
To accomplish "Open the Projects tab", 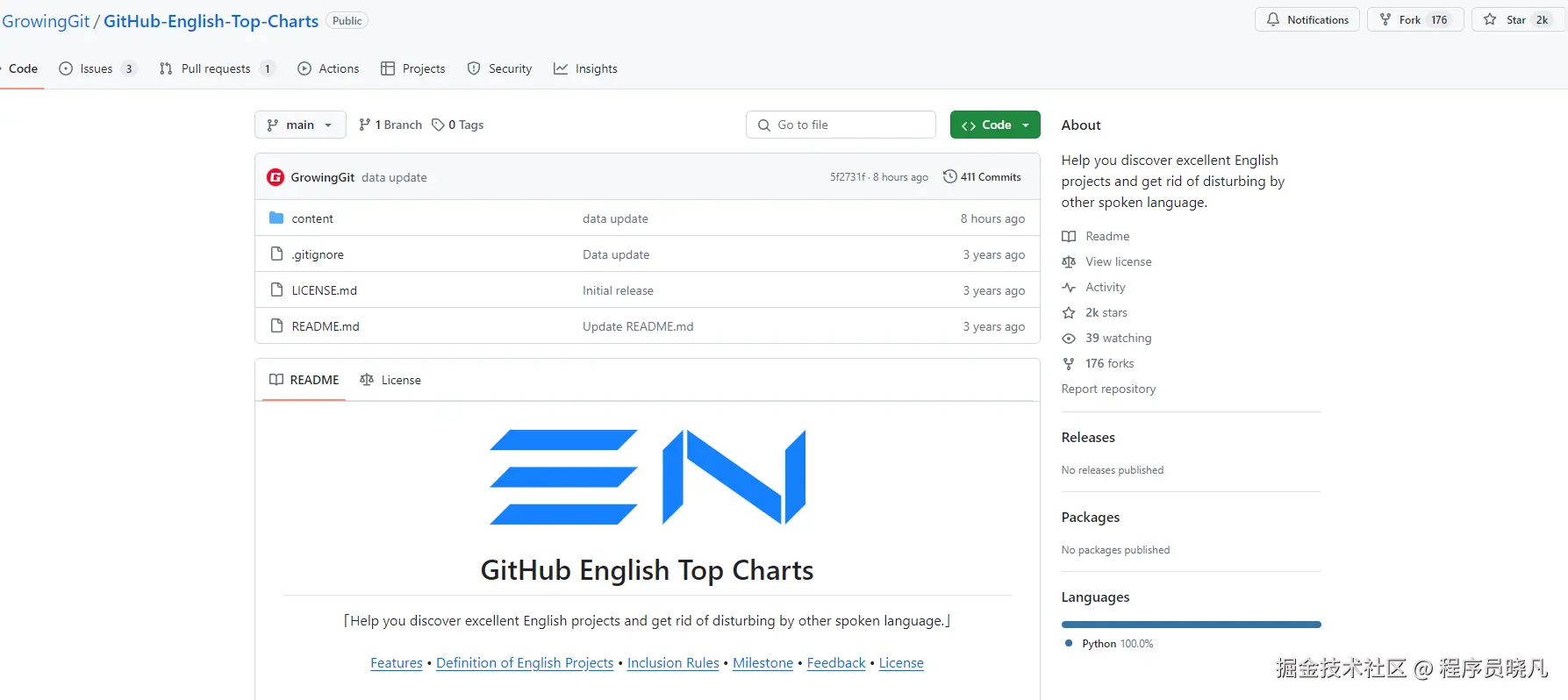I will [x=412, y=68].
